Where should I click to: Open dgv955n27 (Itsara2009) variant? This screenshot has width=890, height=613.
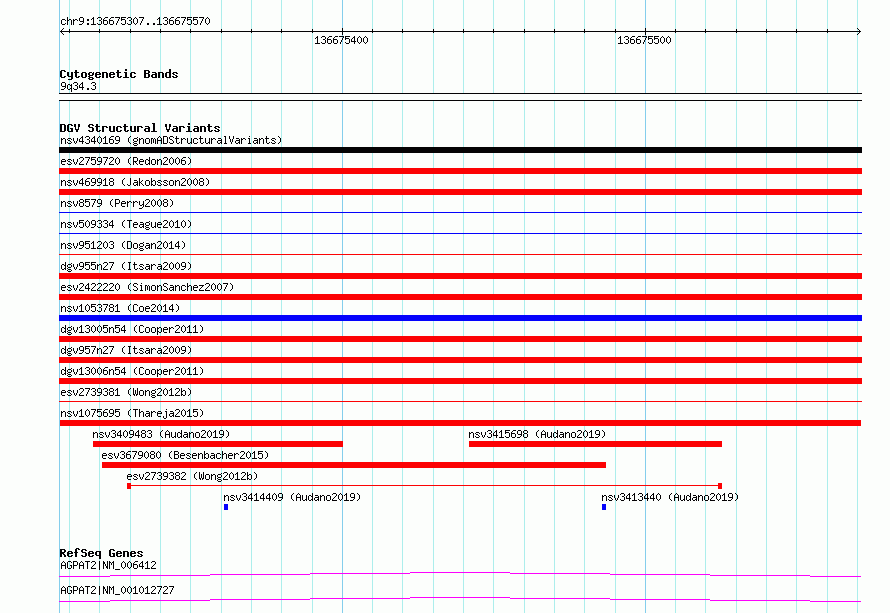coord(126,266)
